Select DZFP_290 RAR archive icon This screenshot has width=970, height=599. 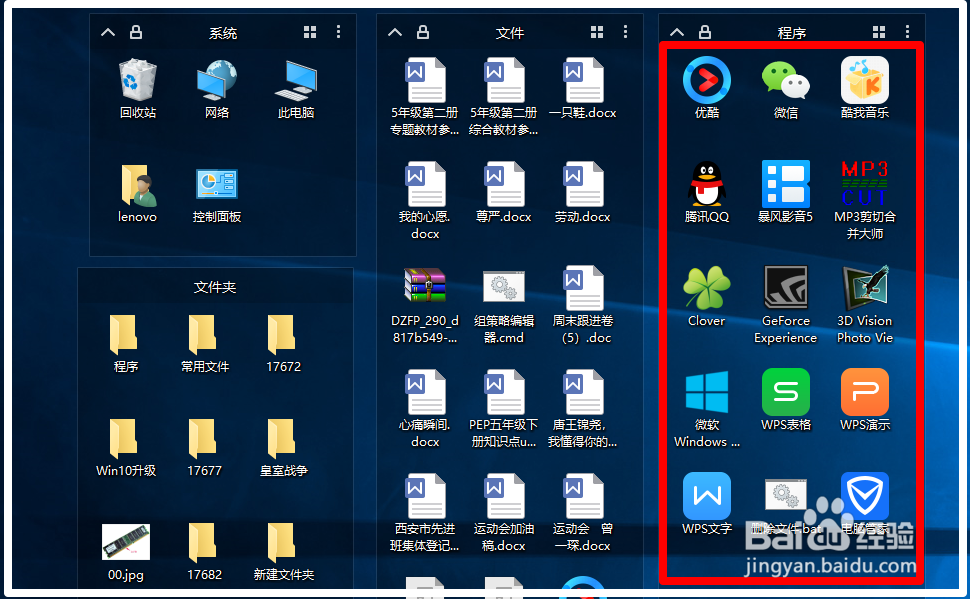point(424,285)
